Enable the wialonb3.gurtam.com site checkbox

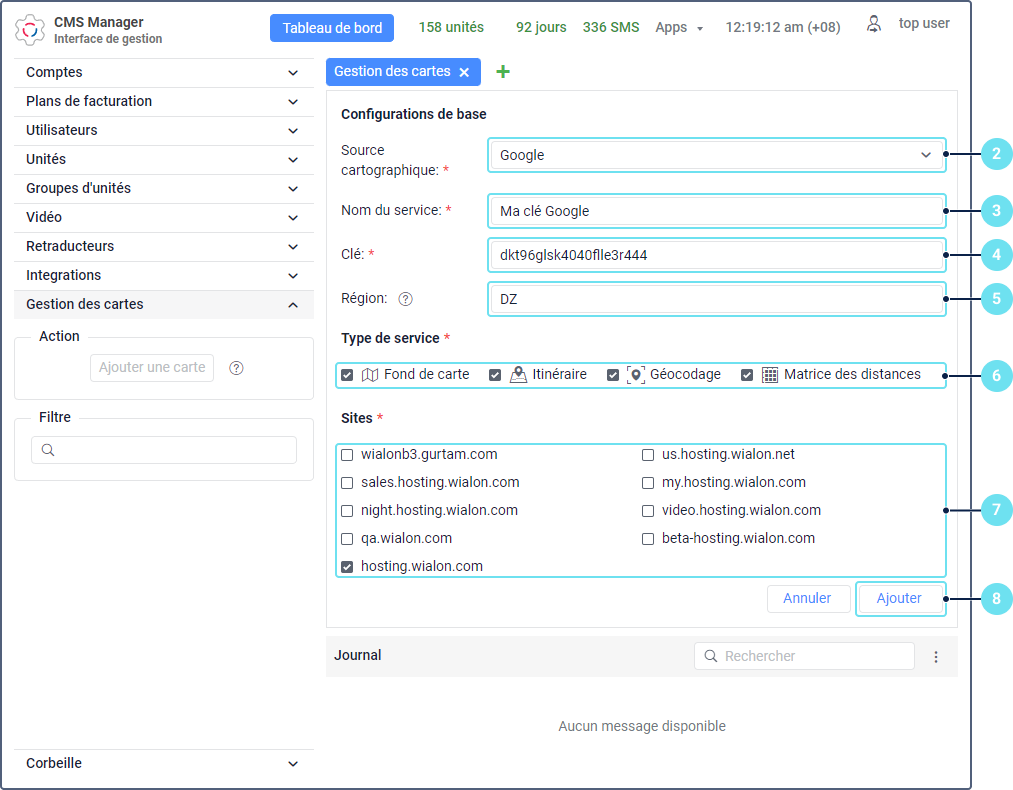coord(347,455)
